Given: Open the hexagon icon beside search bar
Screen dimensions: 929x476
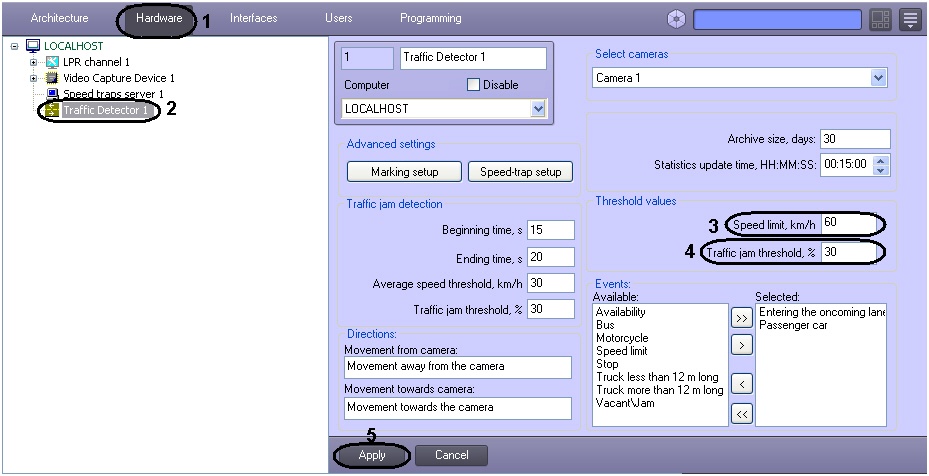Looking at the screenshot, I should [676, 20].
